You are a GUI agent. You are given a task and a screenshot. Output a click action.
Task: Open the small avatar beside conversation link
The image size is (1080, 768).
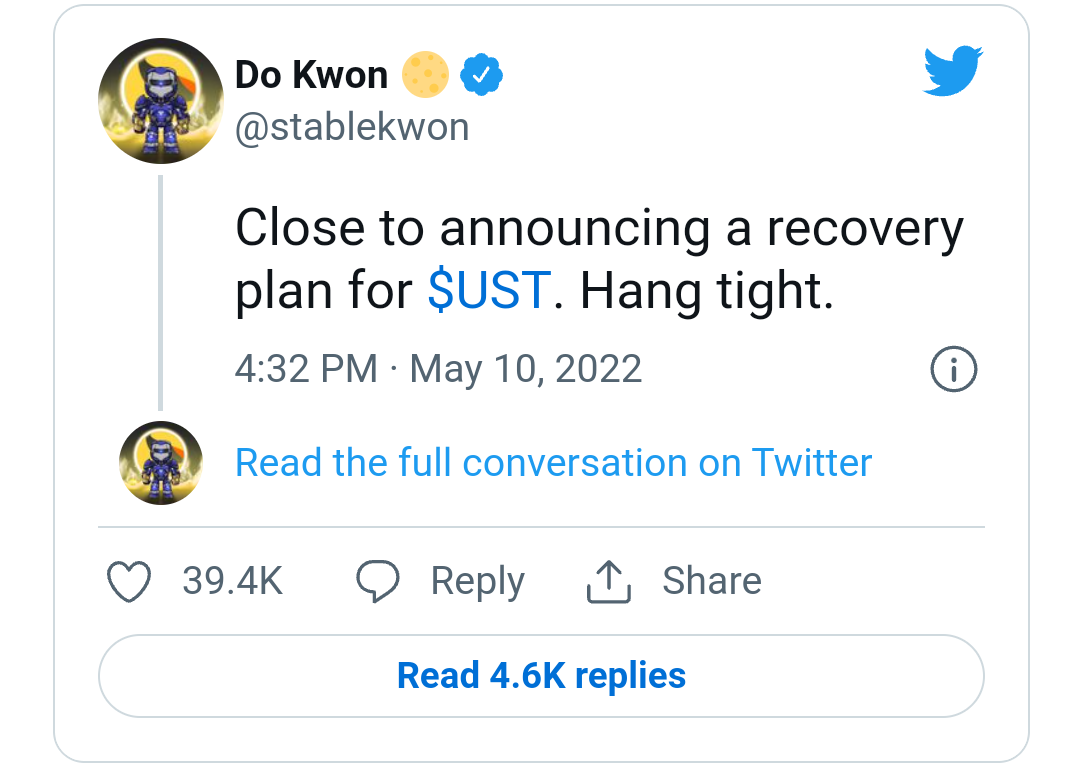click(x=161, y=463)
